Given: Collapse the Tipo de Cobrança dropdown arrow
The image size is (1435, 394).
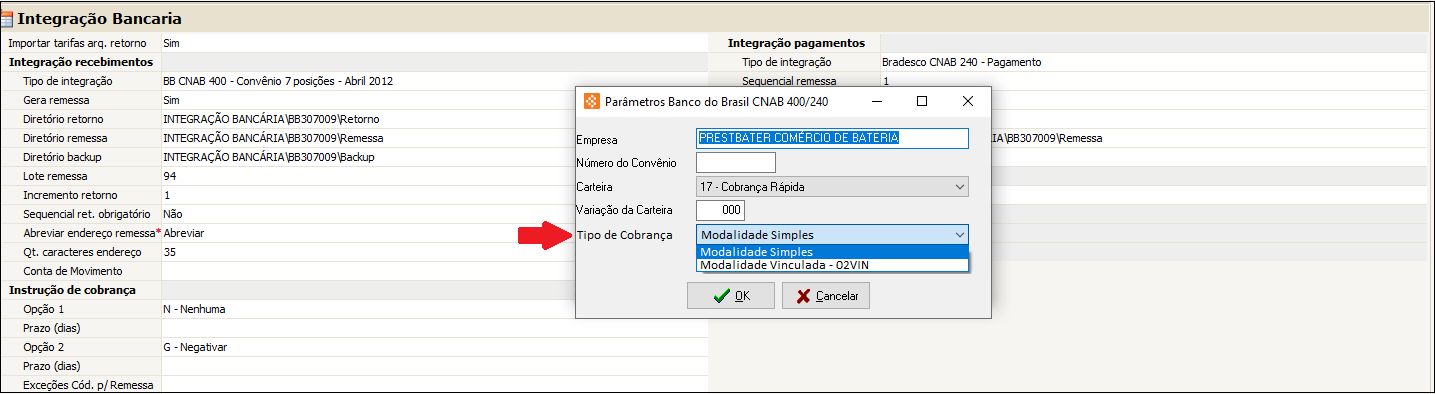Looking at the screenshot, I should click(x=959, y=235).
